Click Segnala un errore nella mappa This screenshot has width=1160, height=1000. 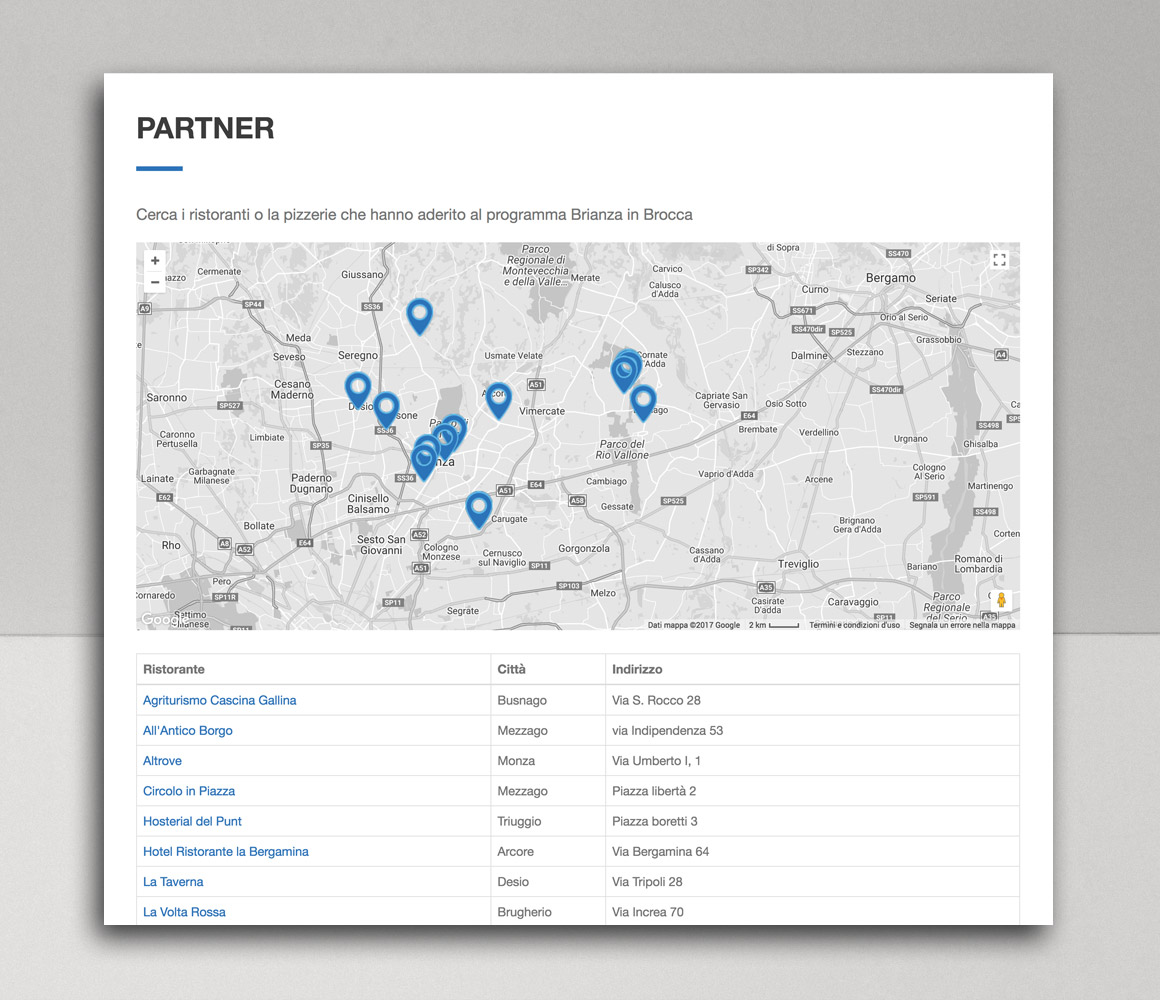coord(962,625)
